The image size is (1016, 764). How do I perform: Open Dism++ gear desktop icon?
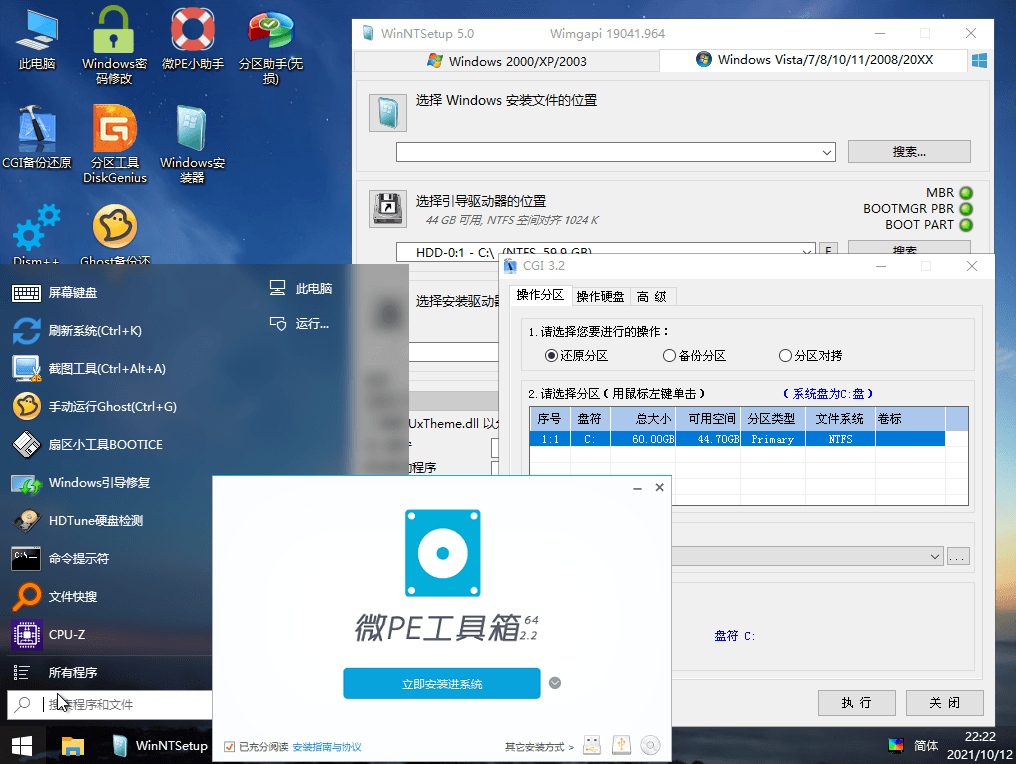click(x=36, y=235)
